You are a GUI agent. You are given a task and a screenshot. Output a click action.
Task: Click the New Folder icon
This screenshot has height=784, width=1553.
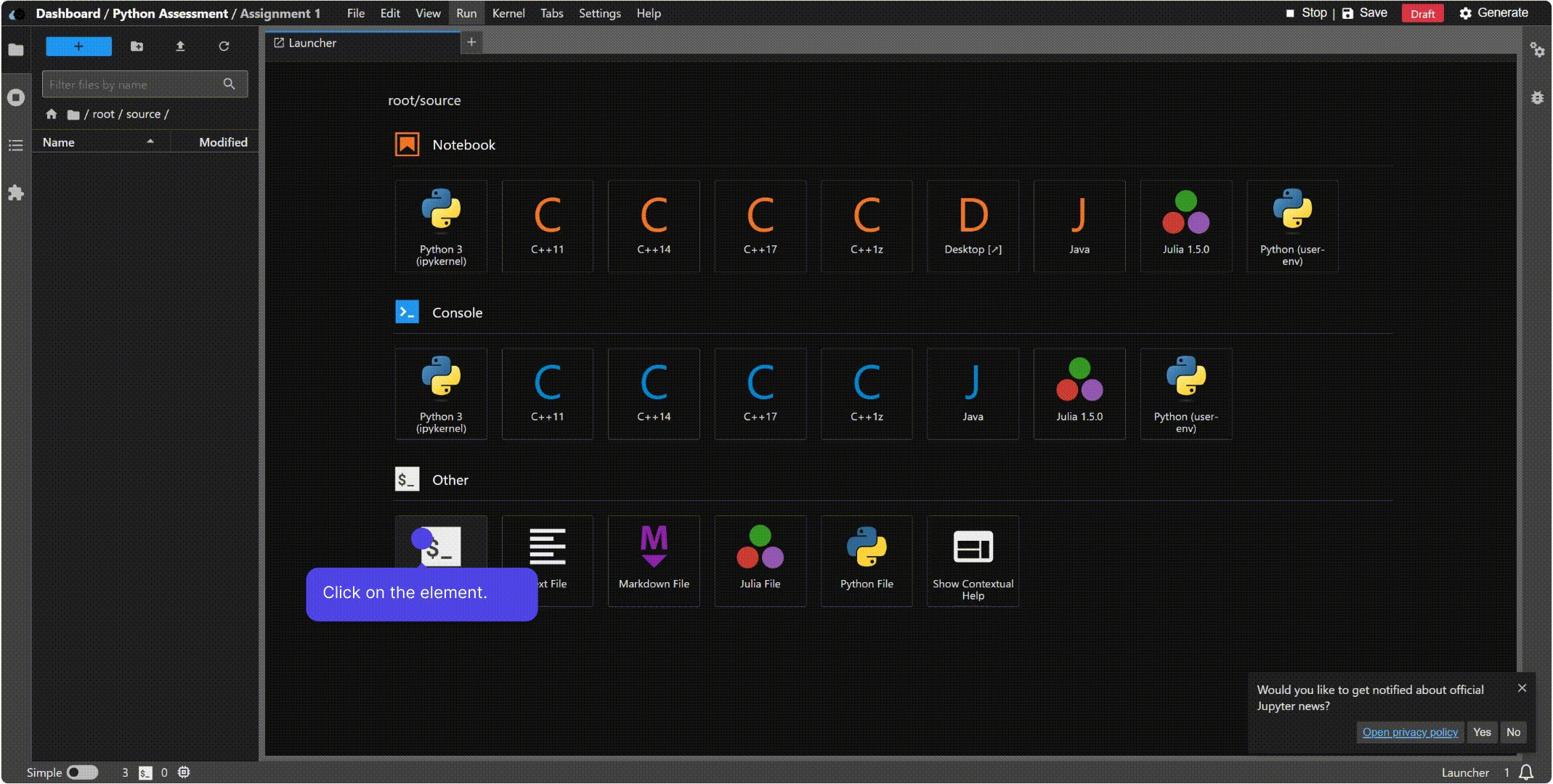coord(137,46)
